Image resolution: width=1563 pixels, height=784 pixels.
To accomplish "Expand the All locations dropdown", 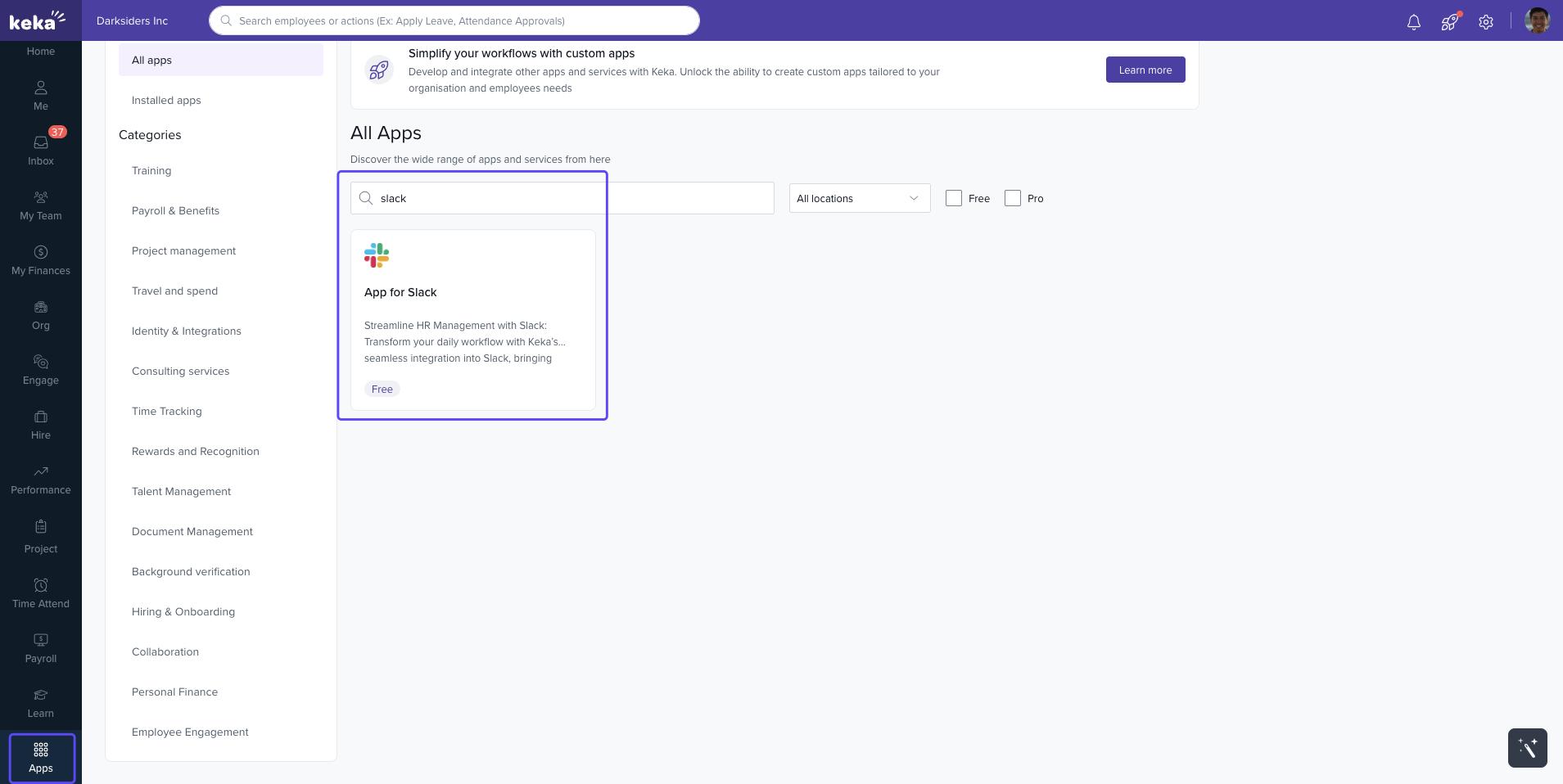I will (x=859, y=198).
